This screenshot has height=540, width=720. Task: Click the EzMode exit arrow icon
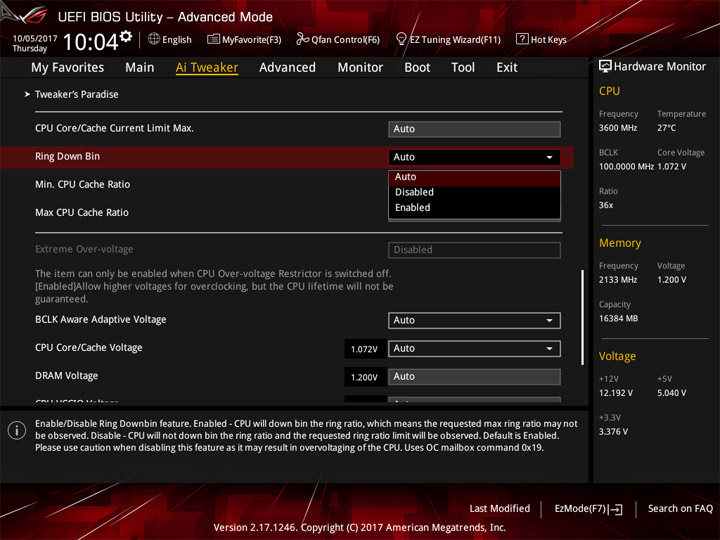point(616,509)
